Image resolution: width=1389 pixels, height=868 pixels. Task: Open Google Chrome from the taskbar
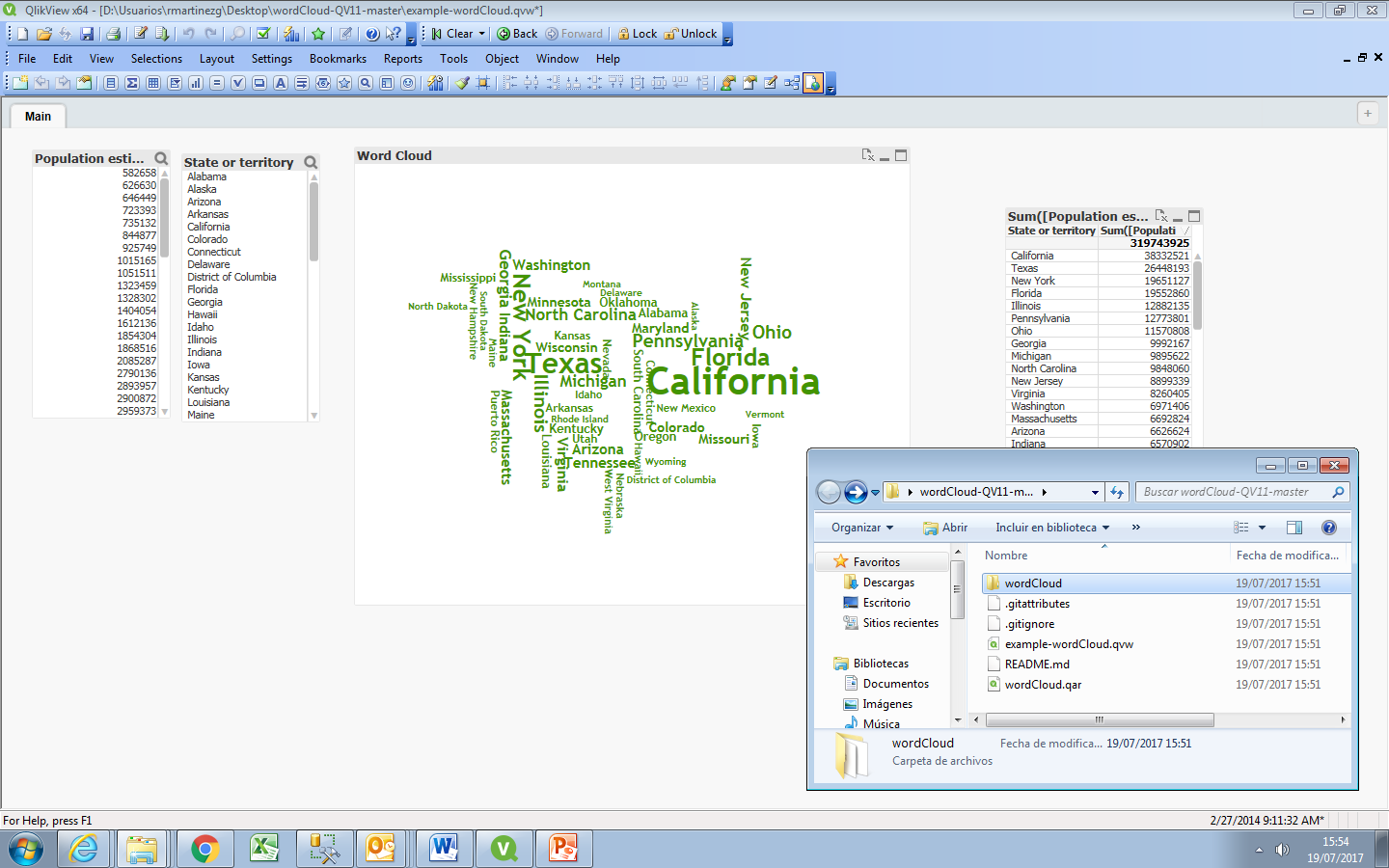click(x=204, y=849)
